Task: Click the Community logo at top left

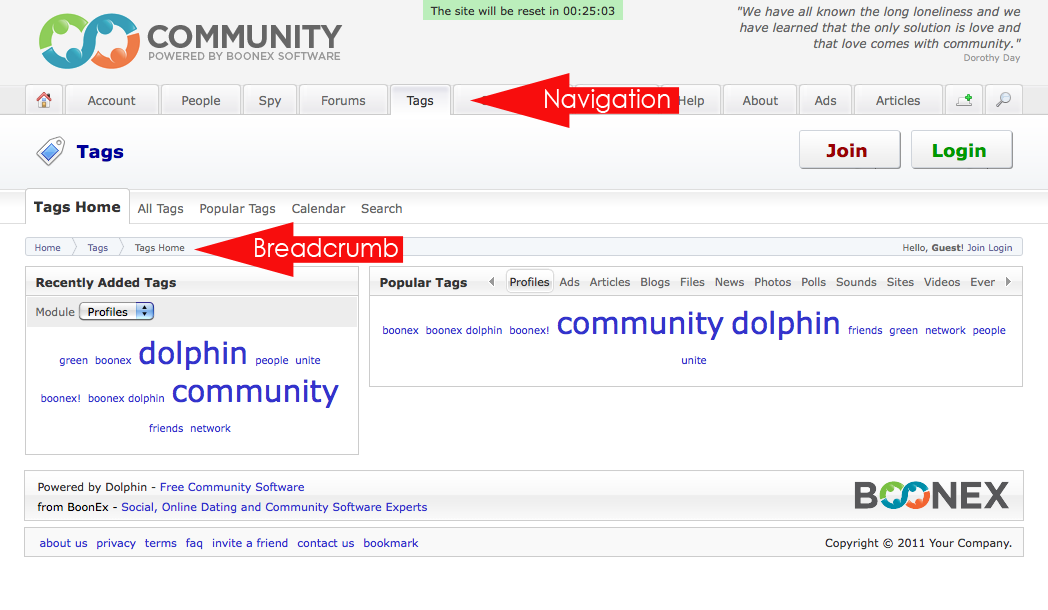Action: click(190, 42)
